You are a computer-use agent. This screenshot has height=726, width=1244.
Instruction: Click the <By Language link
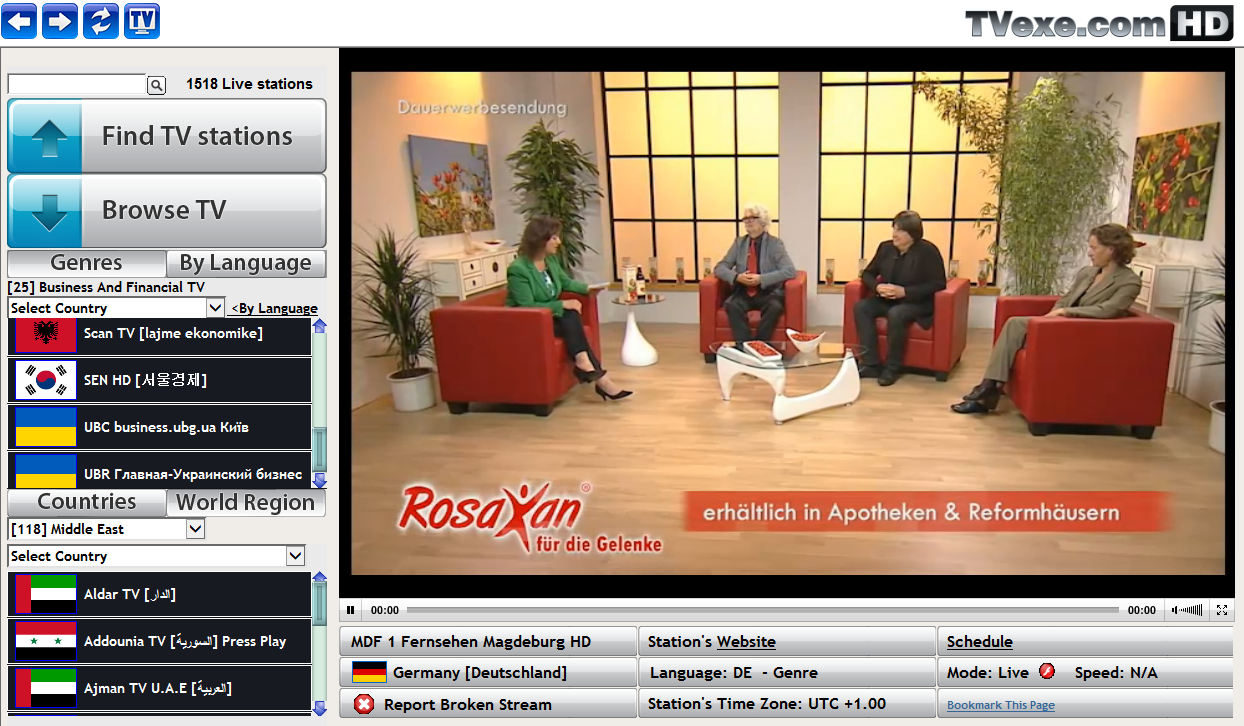274,309
